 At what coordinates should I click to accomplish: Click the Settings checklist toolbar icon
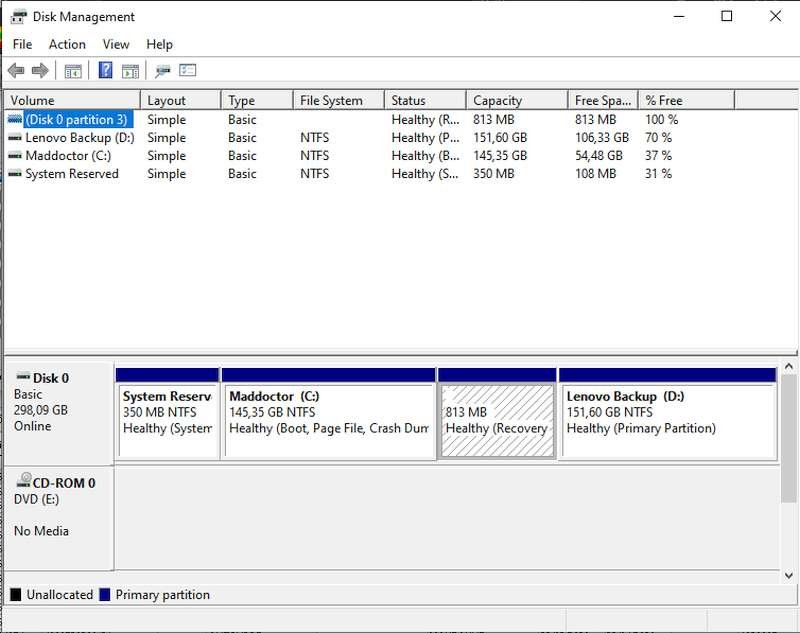click(188, 70)
